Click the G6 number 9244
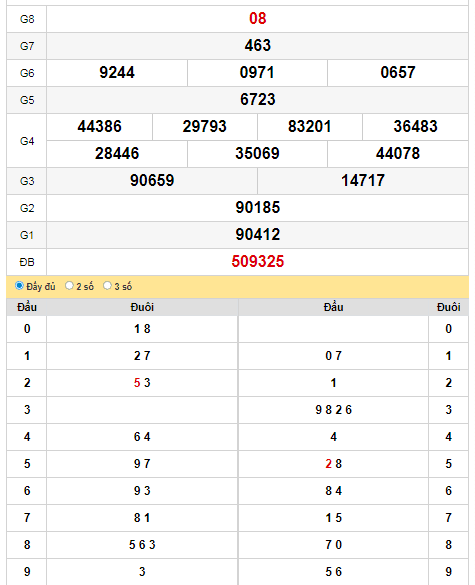 coord(117,73)
